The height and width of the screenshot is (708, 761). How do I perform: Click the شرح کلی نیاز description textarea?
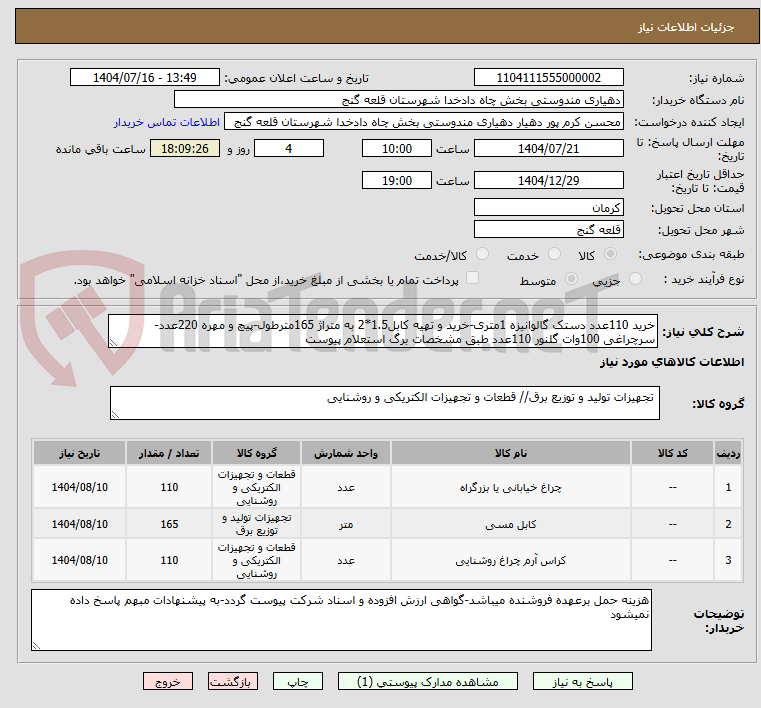click(x=382, y=331)
